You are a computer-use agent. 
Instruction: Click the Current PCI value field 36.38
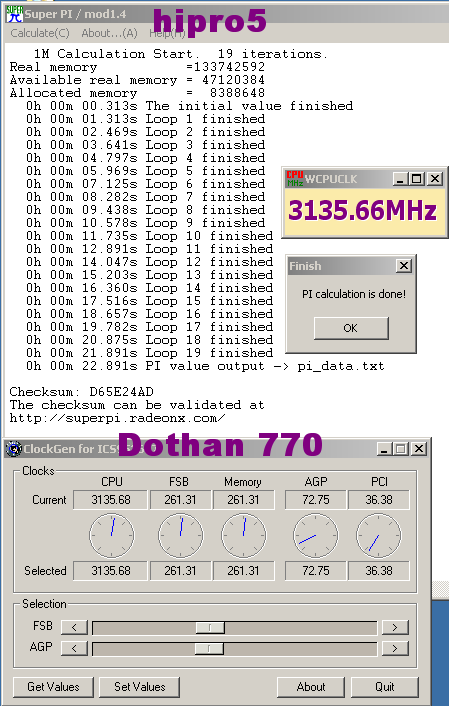(x=379, y=500)
